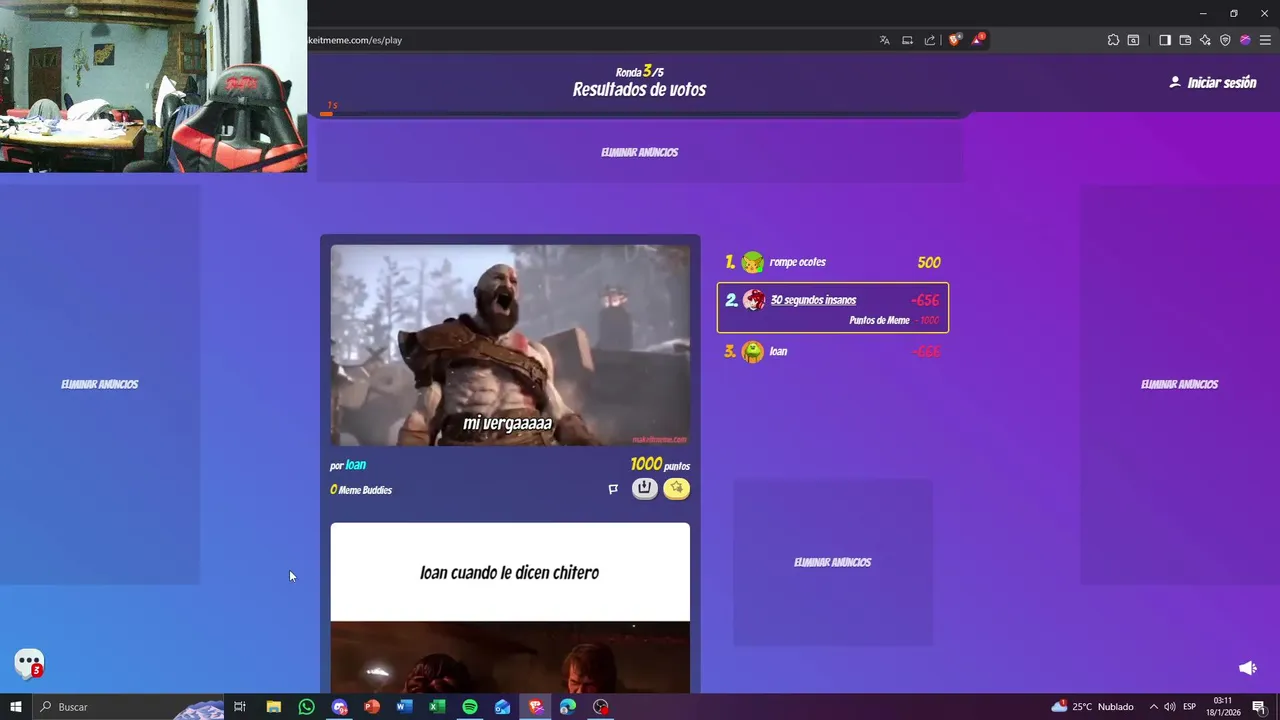Screen dimensions: 1280x720
Task: Expand the system tray hidden icons chevron
Action: (x=1153, y=707)
